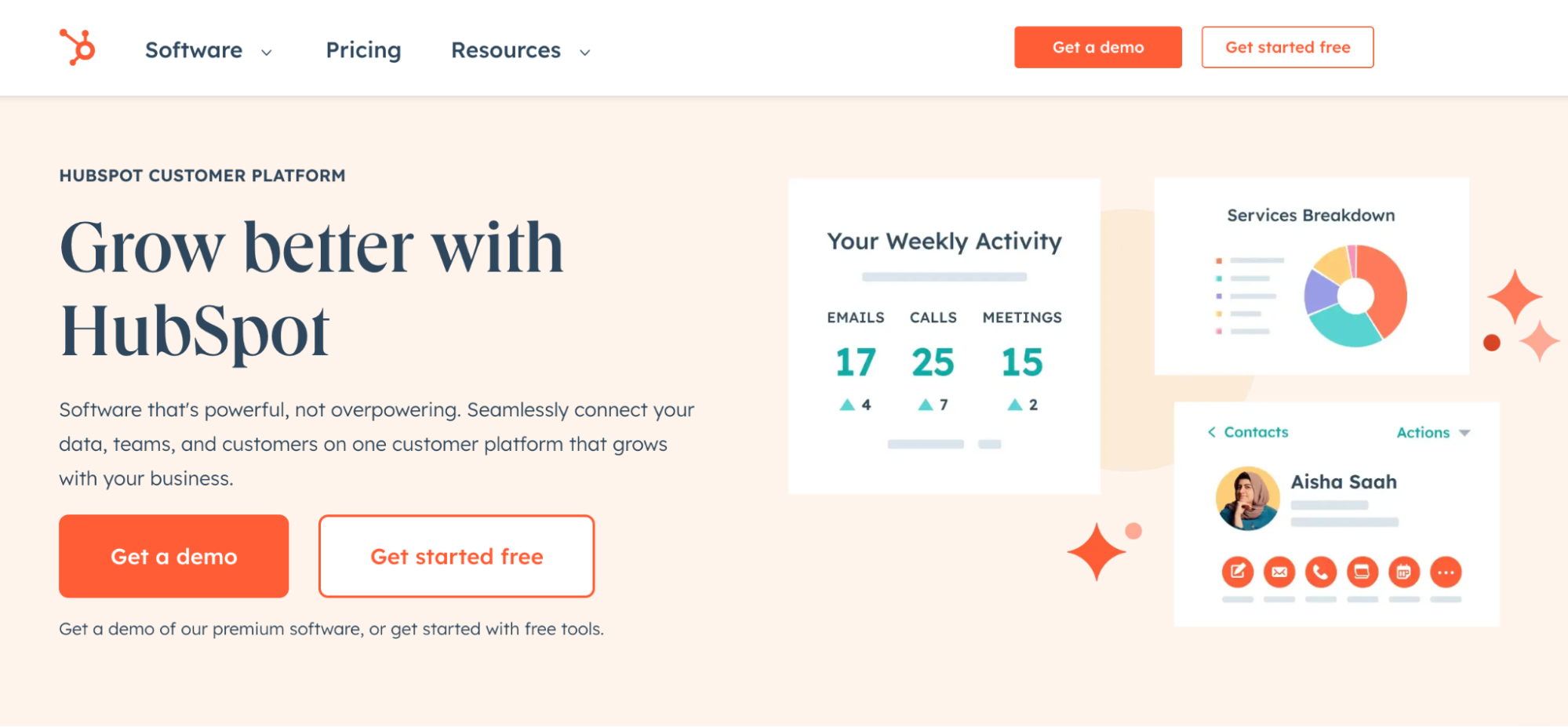The height and width of the screenshot is (727, 1568).
Task: Open the three-dot more options icon
Action: pyautogui.click(x=1446, y=572)
